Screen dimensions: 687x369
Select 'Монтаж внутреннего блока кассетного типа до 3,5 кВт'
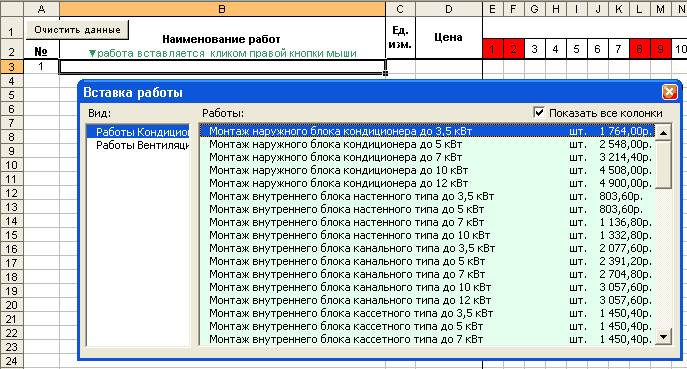click(428, 313)
